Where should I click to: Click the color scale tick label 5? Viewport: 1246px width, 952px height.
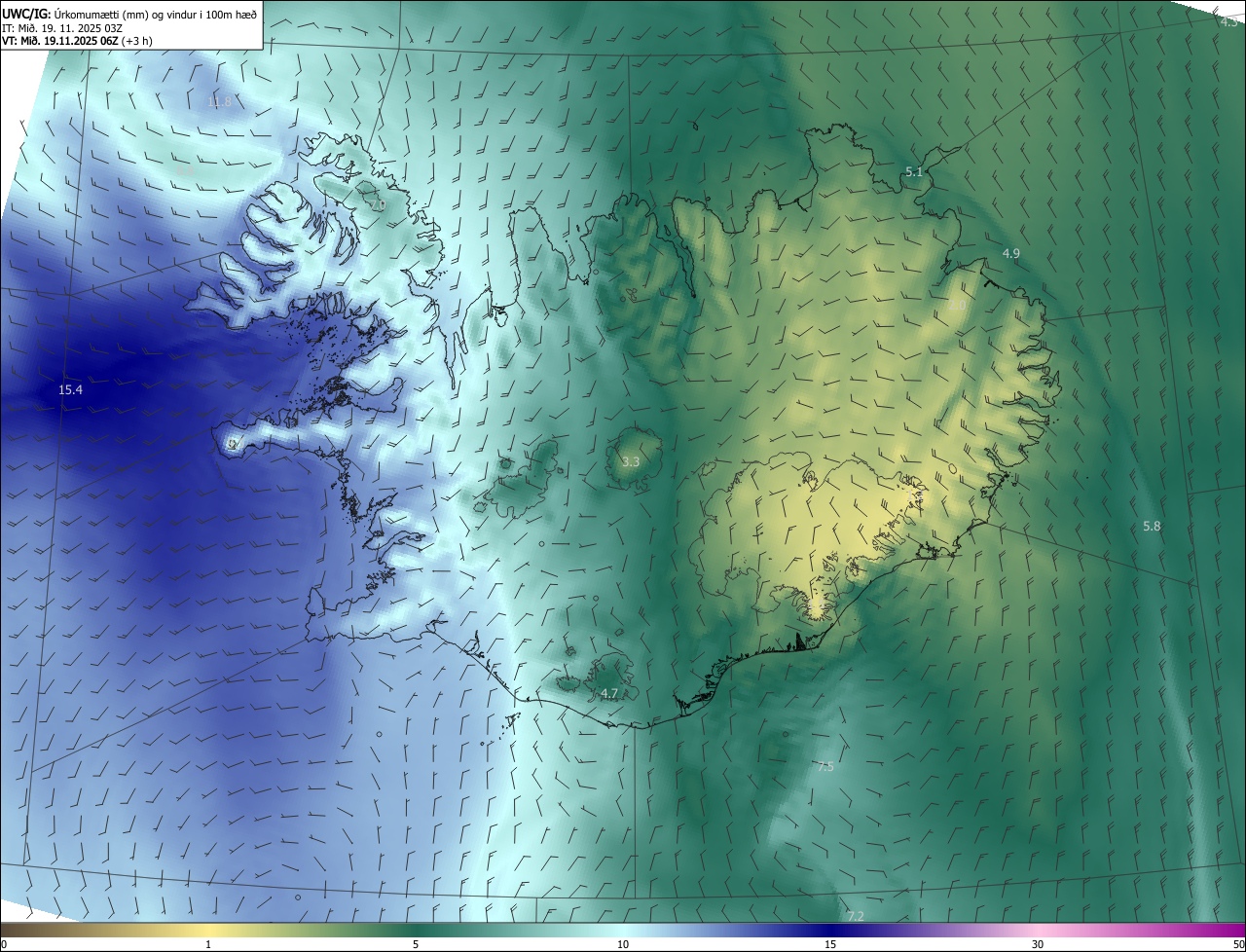tap(416, 944)
